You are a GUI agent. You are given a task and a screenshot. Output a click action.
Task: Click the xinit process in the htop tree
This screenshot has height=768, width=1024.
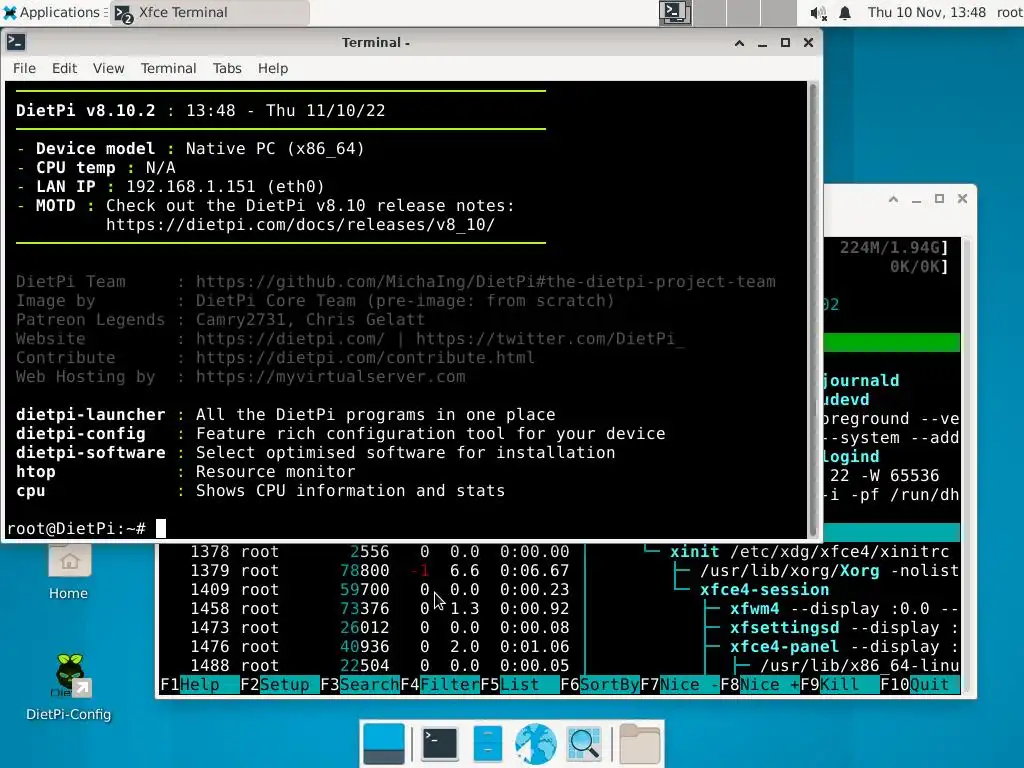(694, 552)
